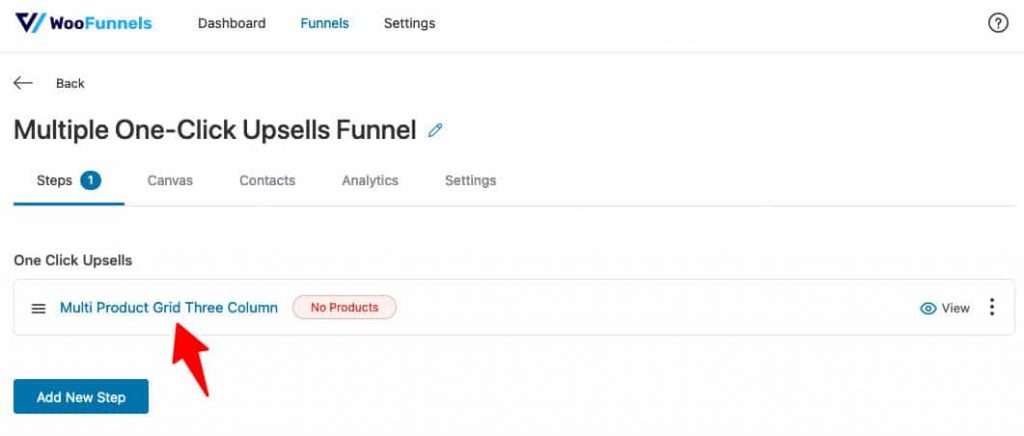1024x436 pixels.
Task: Switch to the Canvas tab
Action: tap(170, 181)
